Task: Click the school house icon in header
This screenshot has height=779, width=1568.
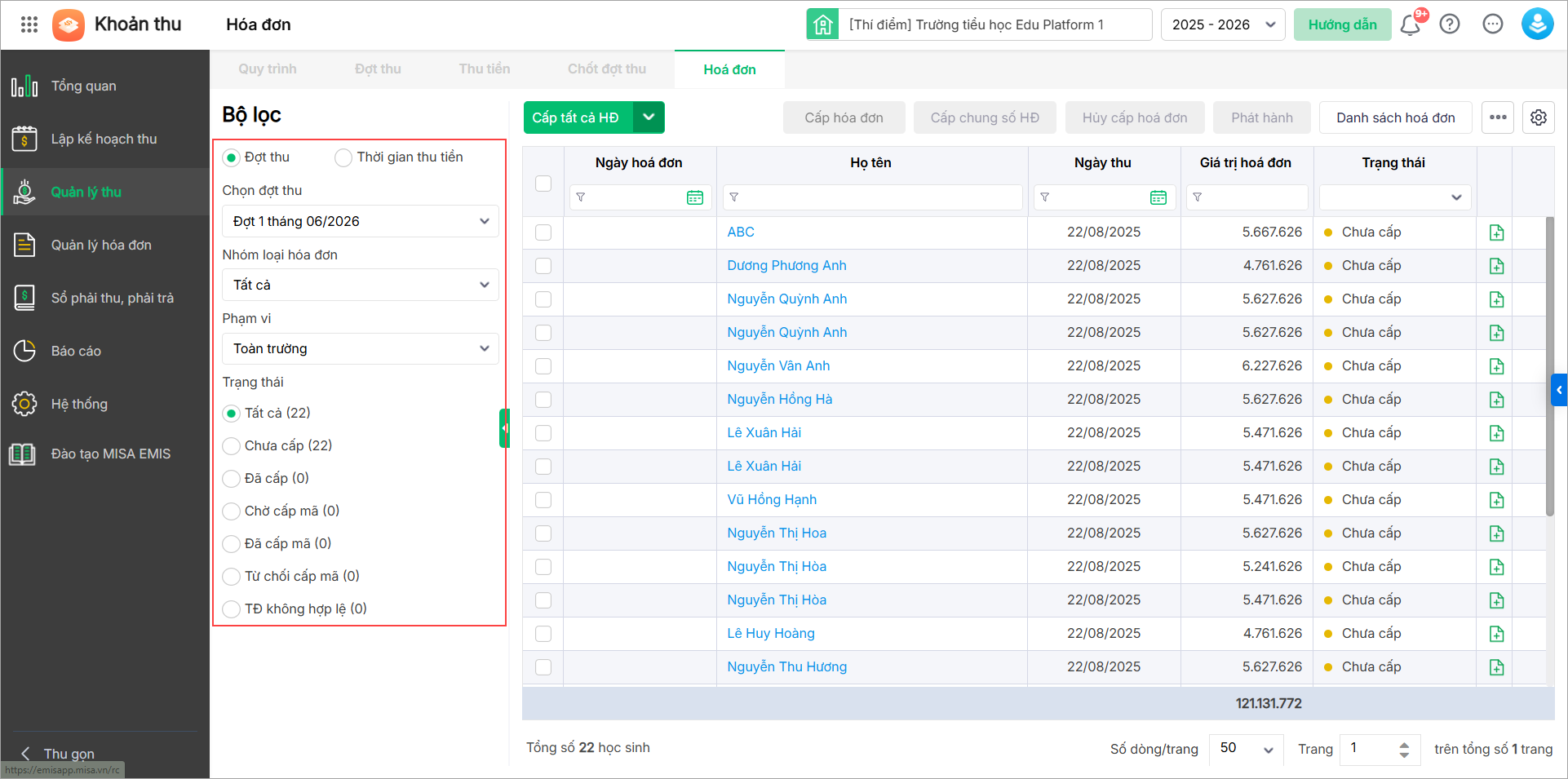Action: coord(823,24)
